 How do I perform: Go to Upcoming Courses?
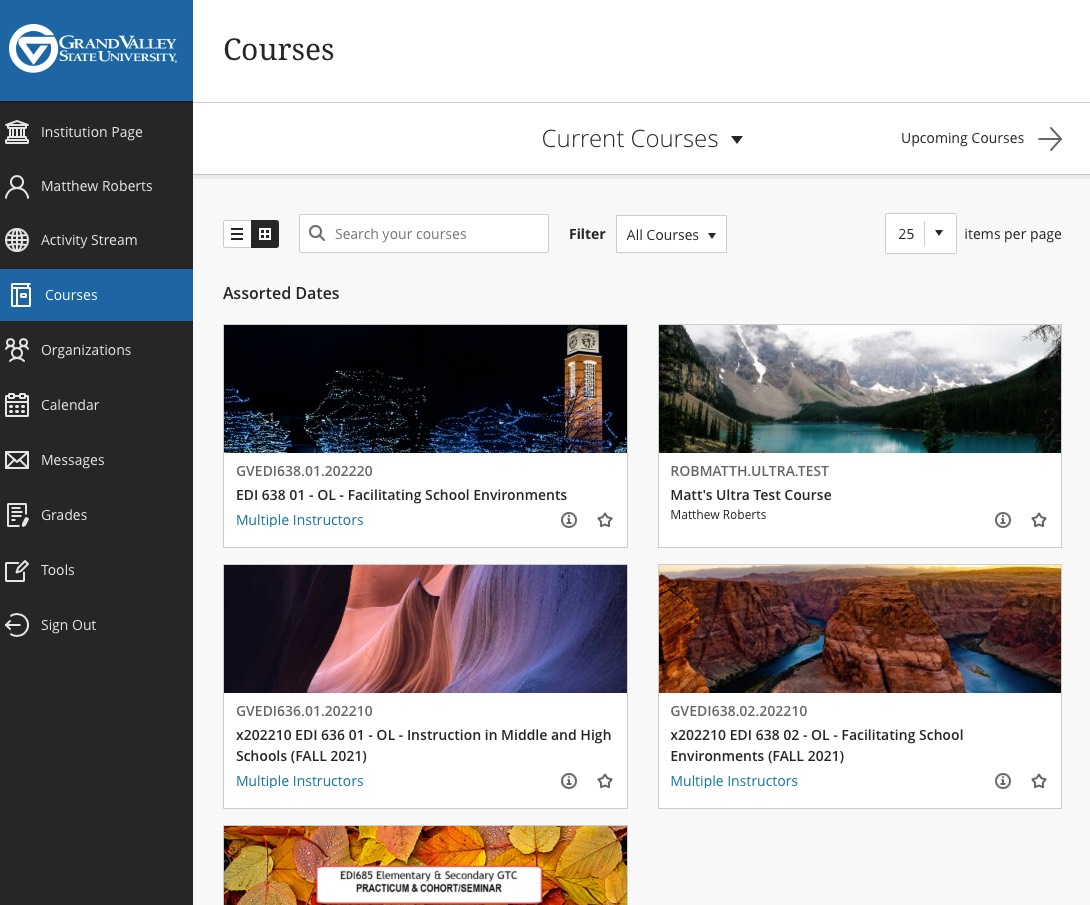coord(980,139)
